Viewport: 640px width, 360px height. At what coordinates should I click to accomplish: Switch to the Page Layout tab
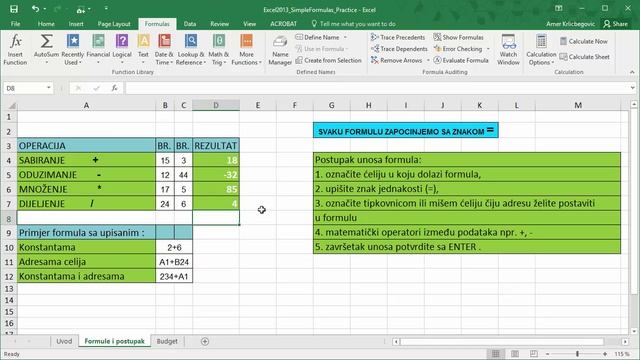tap(114, 24)
